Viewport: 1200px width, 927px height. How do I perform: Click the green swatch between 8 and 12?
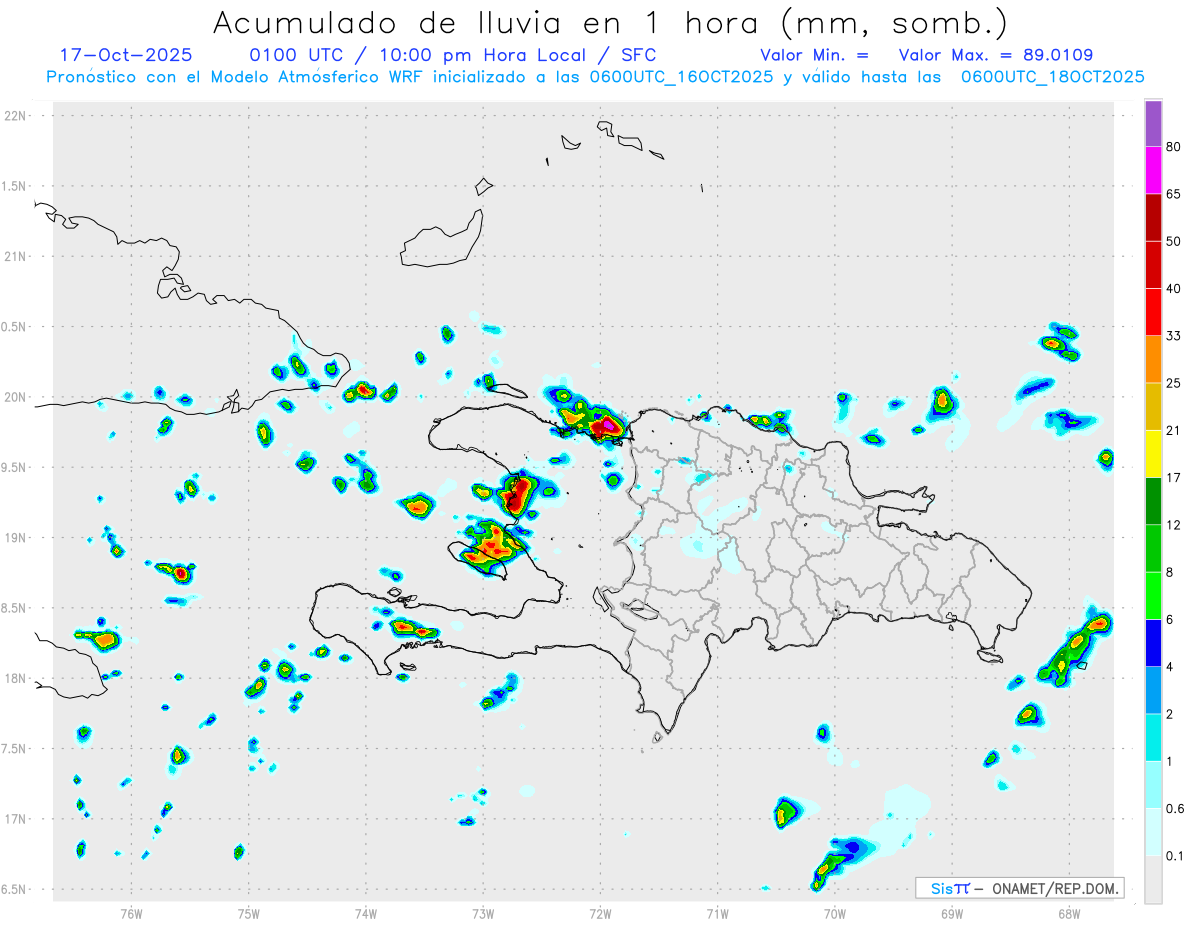point(1153,548)
